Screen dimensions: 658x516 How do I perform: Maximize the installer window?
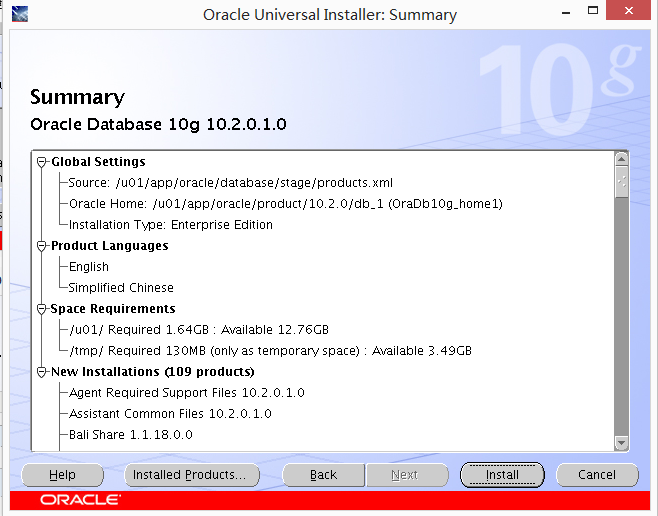coord(593,10)
